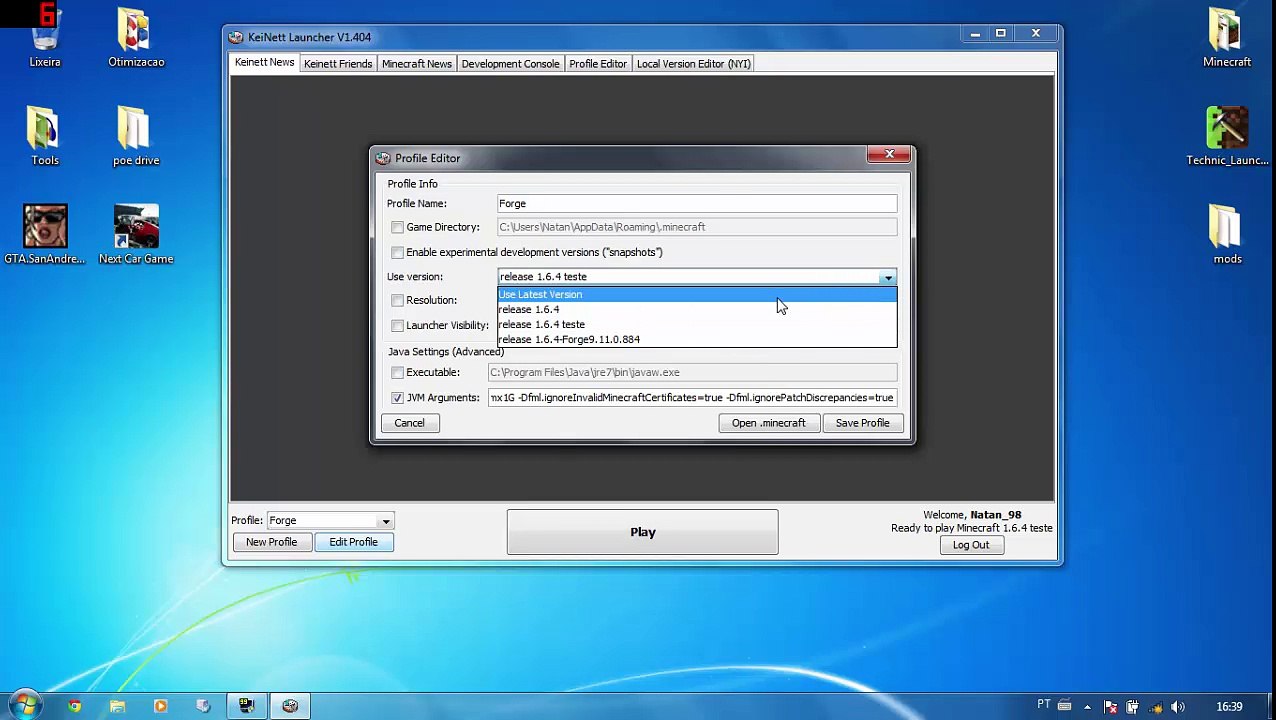Select release 1.6.4-Forge9.11.0.884 option
Viewport: 1276px width, 720px height.
pyautogui.click(x=697, y=339)
